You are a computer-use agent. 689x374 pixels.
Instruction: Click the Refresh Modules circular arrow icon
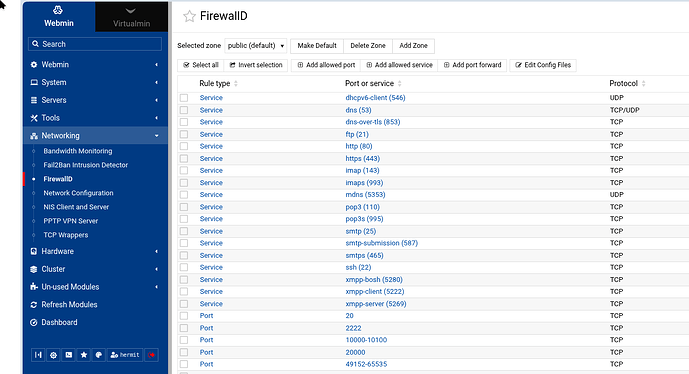pos(34,305)
